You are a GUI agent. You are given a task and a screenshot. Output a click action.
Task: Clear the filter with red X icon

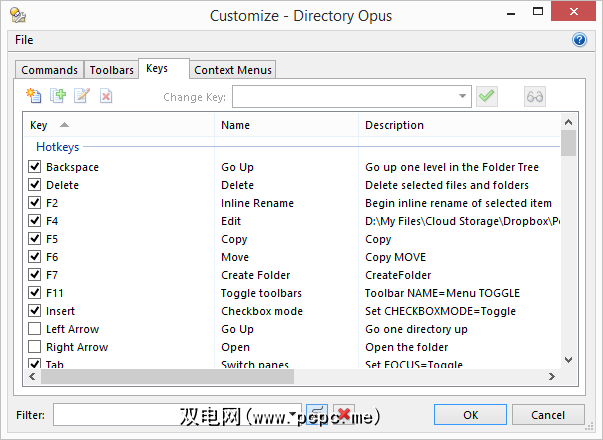click(x=344, y=414)
